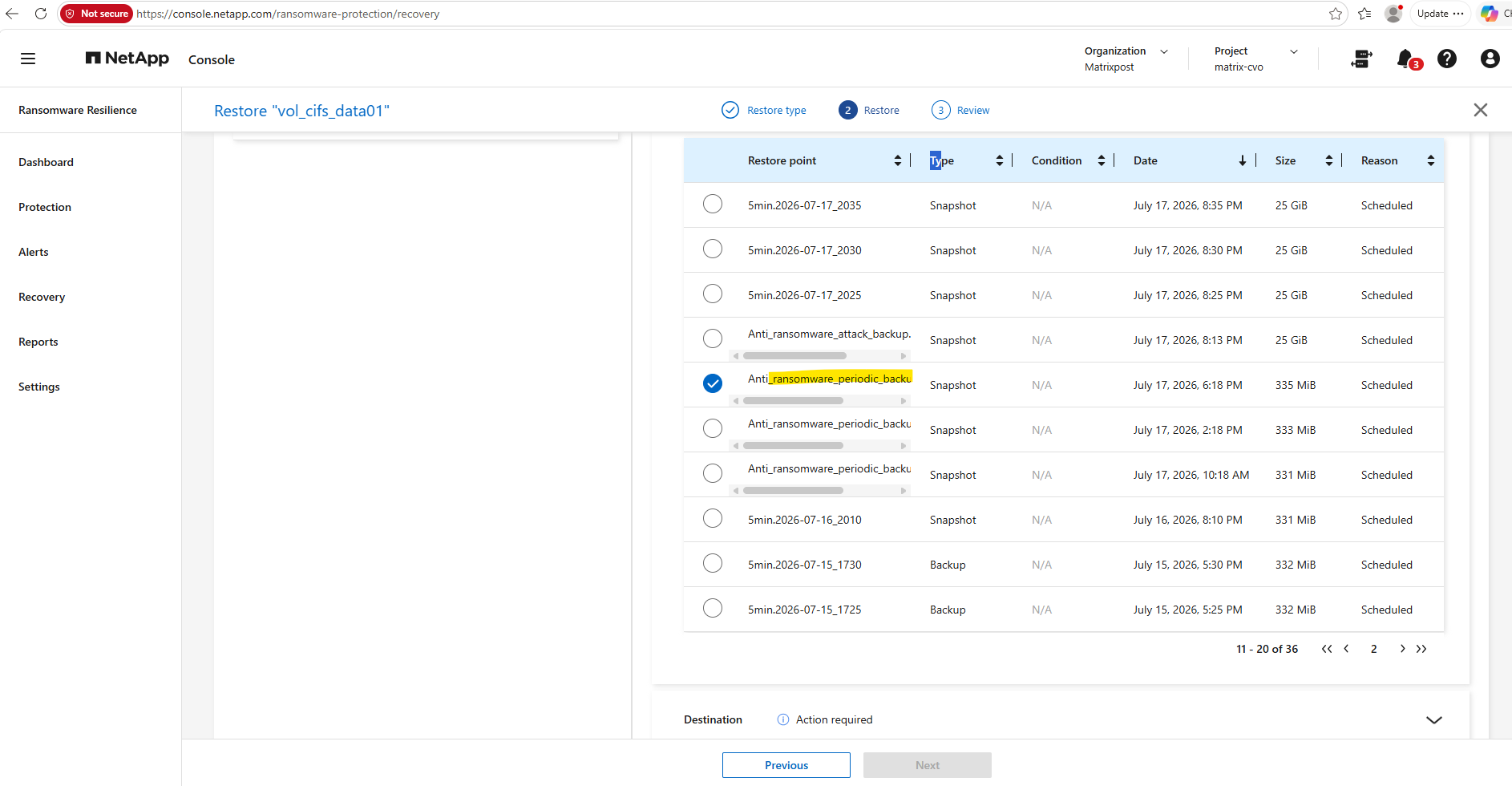Click page number 2 in pagination
Screen dimensions: 1512x786
pyautogui.click(x=1374, y=649)
